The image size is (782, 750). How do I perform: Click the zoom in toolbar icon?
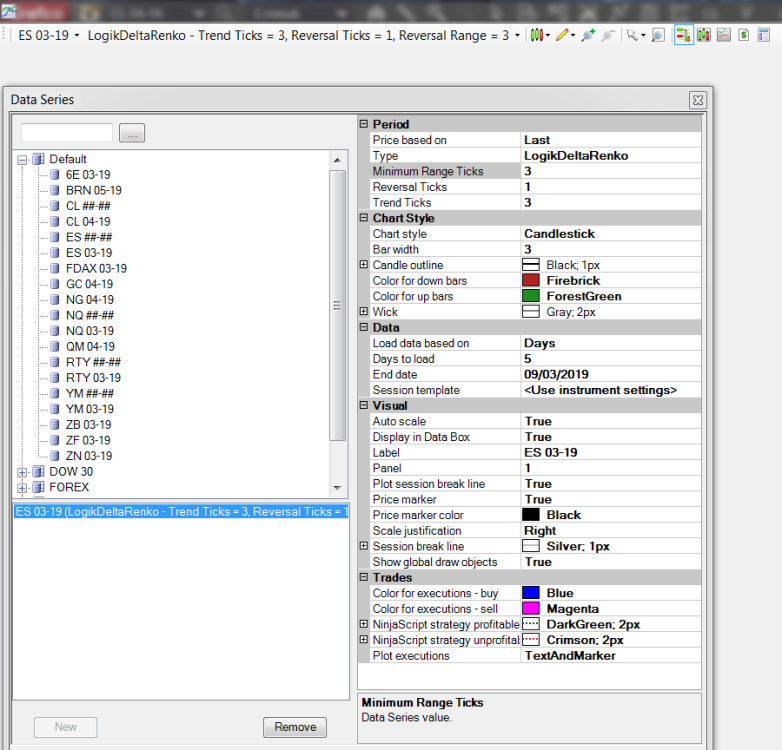(x=587, y=35)
